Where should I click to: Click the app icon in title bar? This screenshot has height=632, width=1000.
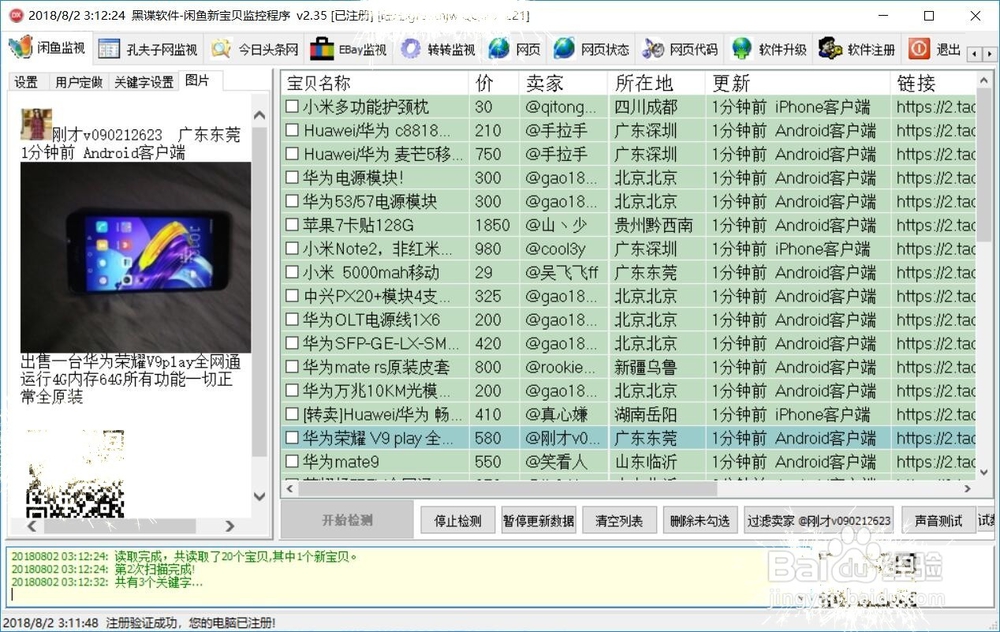(x=15, y=15)
